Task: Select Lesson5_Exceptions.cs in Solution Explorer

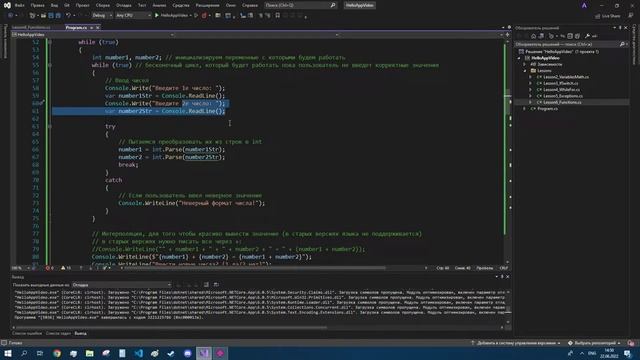Action: tap(563, 96)
